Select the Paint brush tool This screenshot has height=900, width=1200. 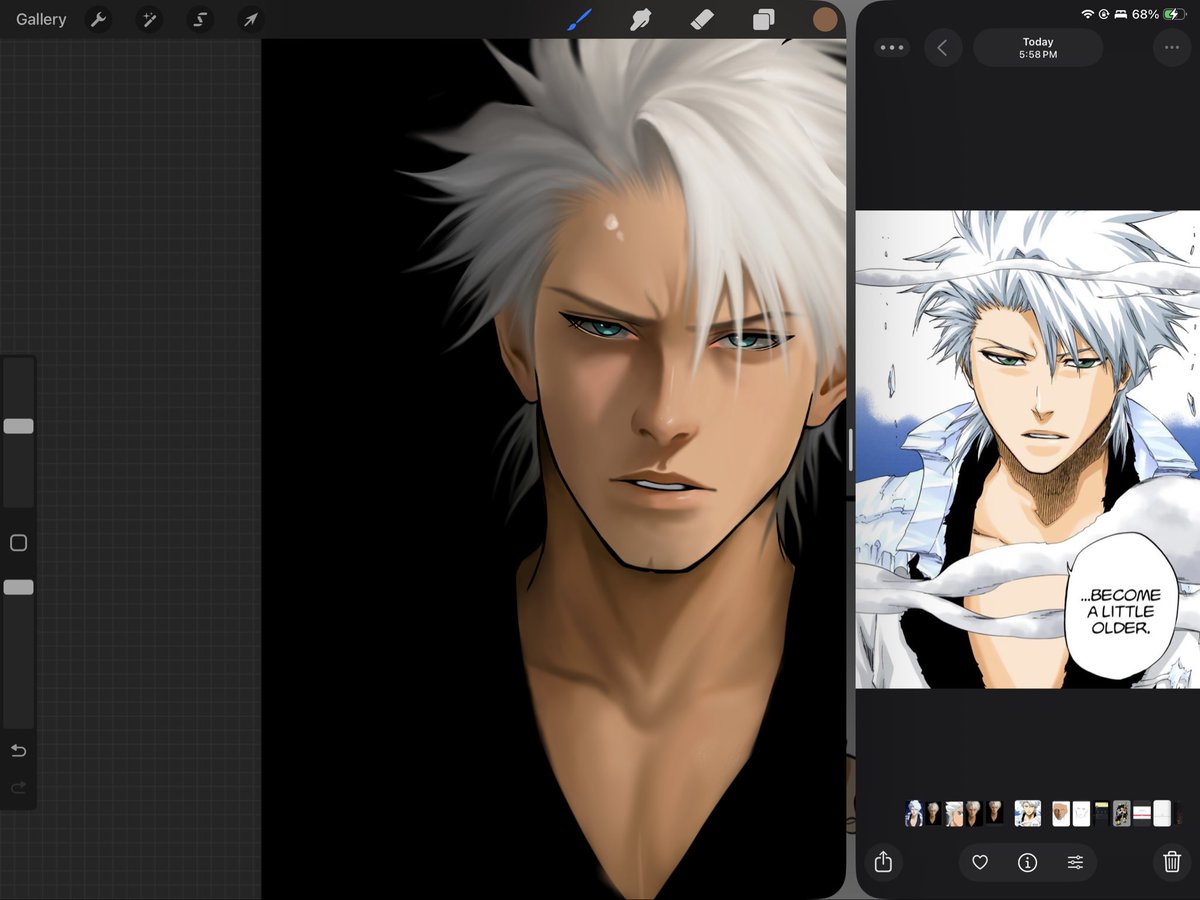coord(580,19)
